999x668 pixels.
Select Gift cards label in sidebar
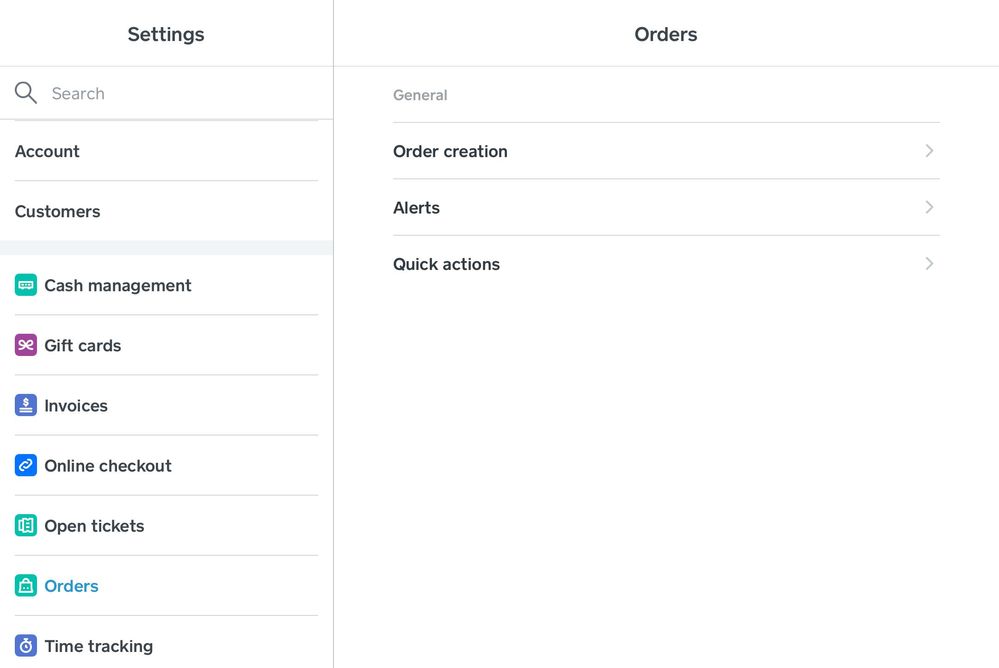click(x=82, y=345)
